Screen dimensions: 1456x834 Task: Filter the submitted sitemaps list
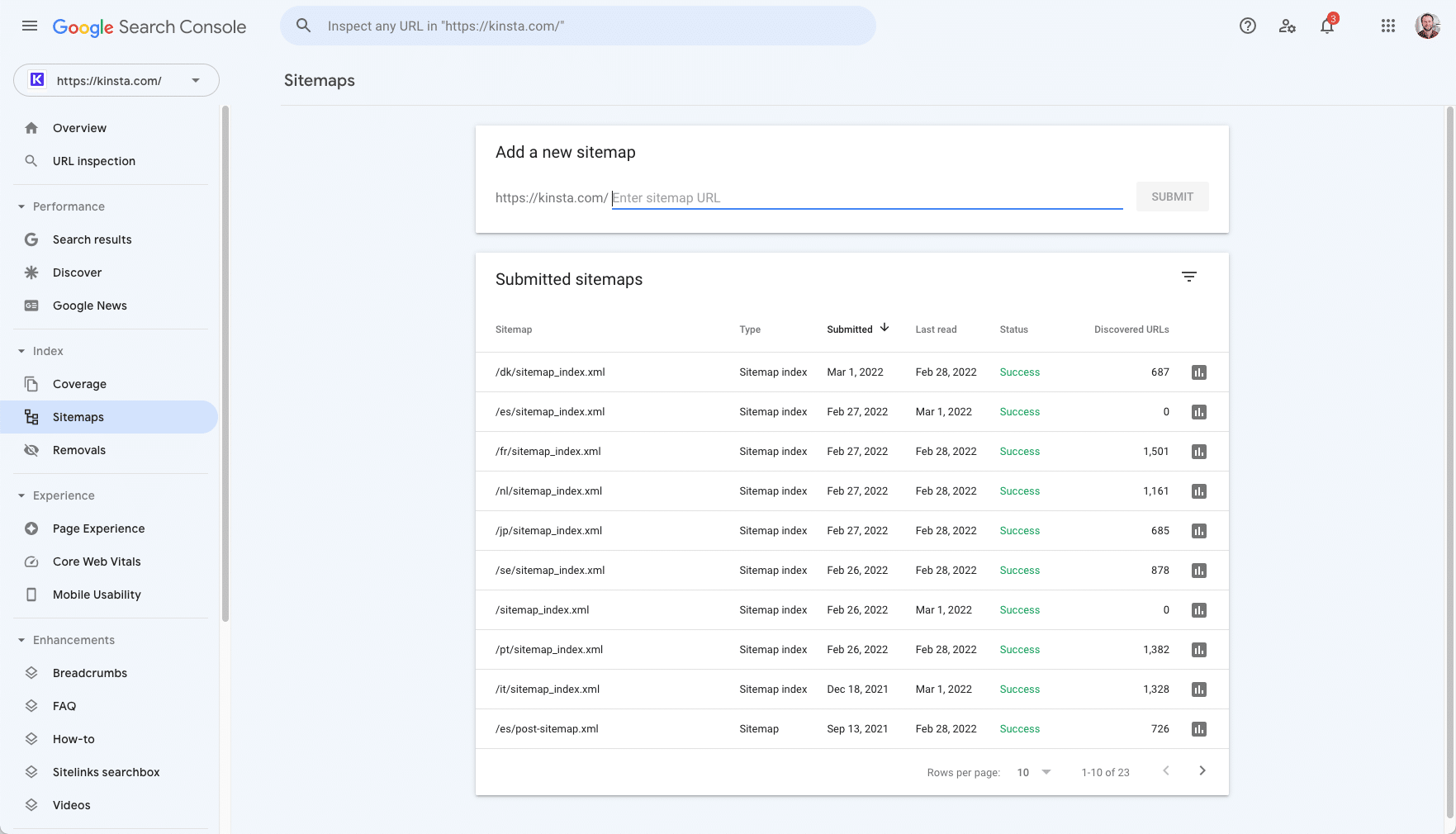(x=1188, y=277)
